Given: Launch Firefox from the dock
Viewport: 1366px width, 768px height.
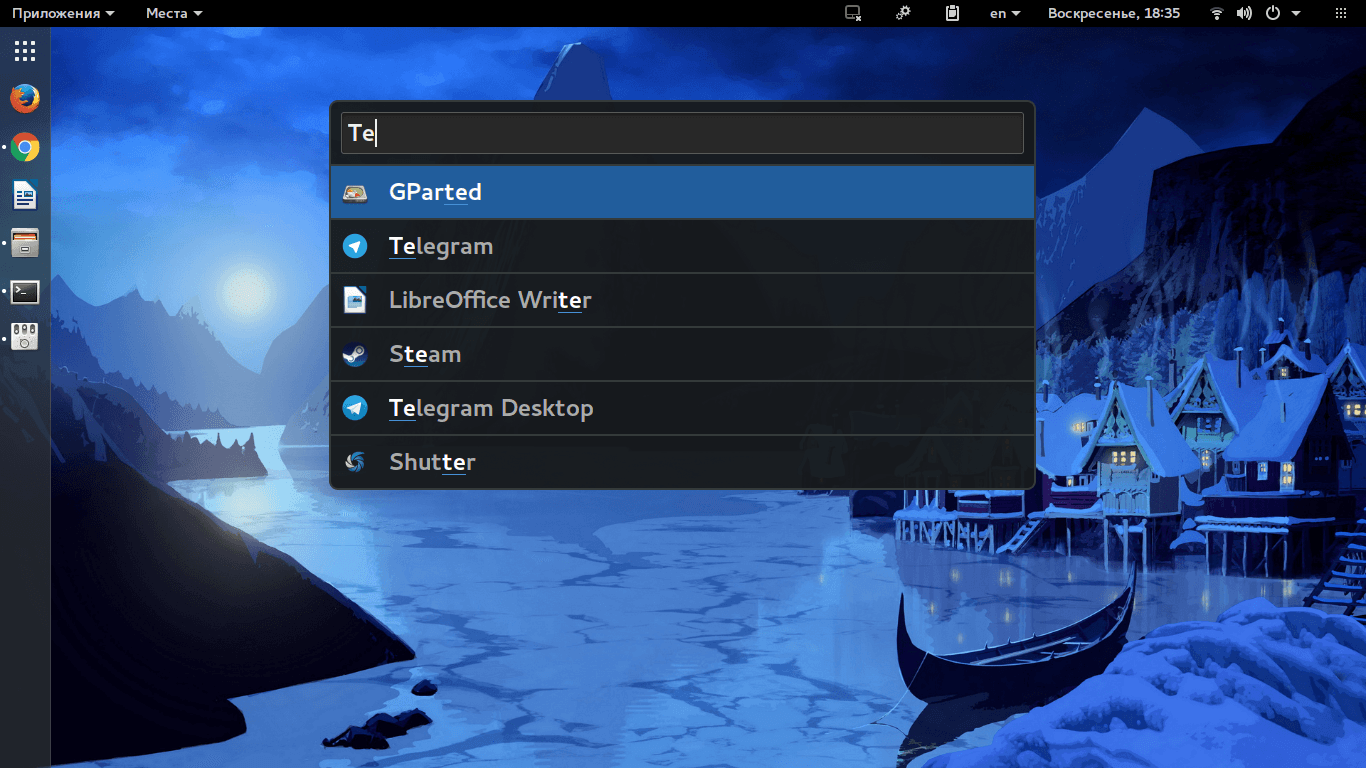Looking at the screenshot, I should tap(25, 98).
